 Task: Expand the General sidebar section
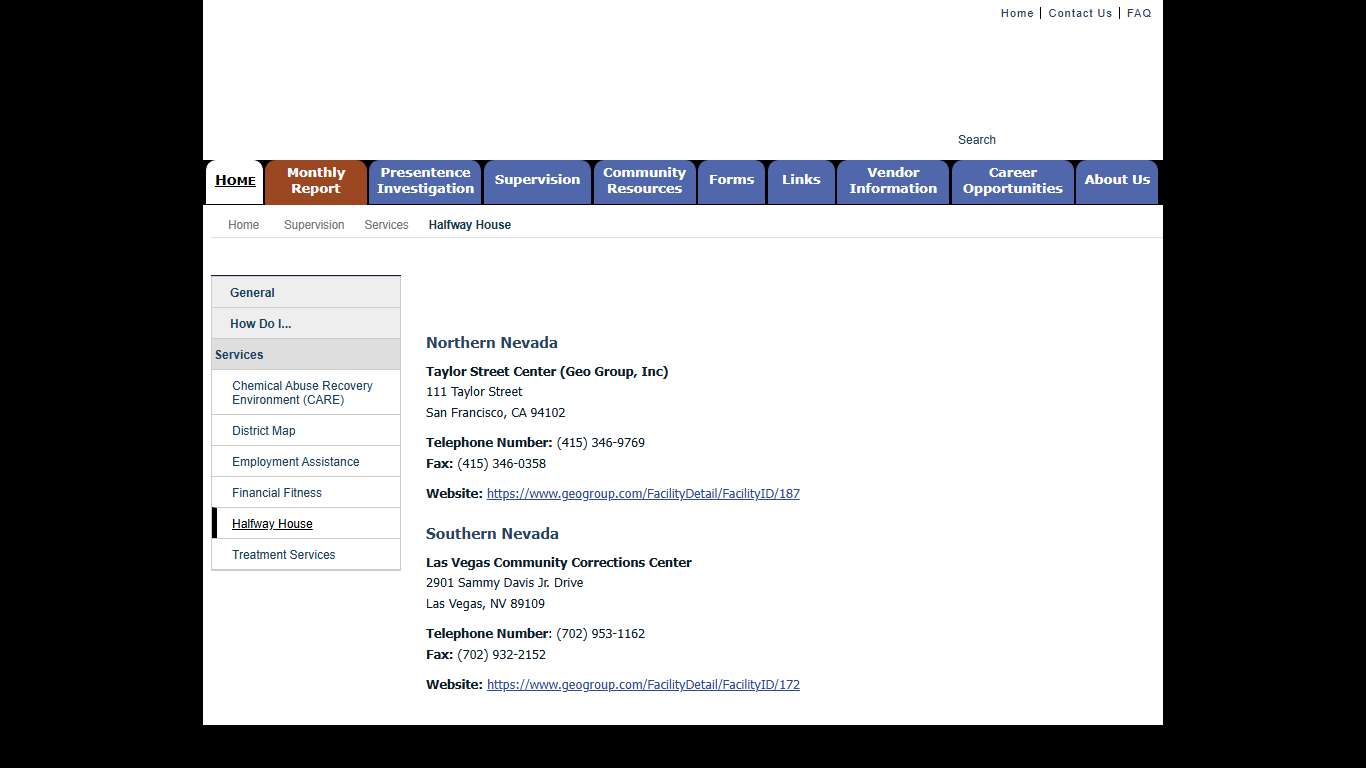pos(252,293)
